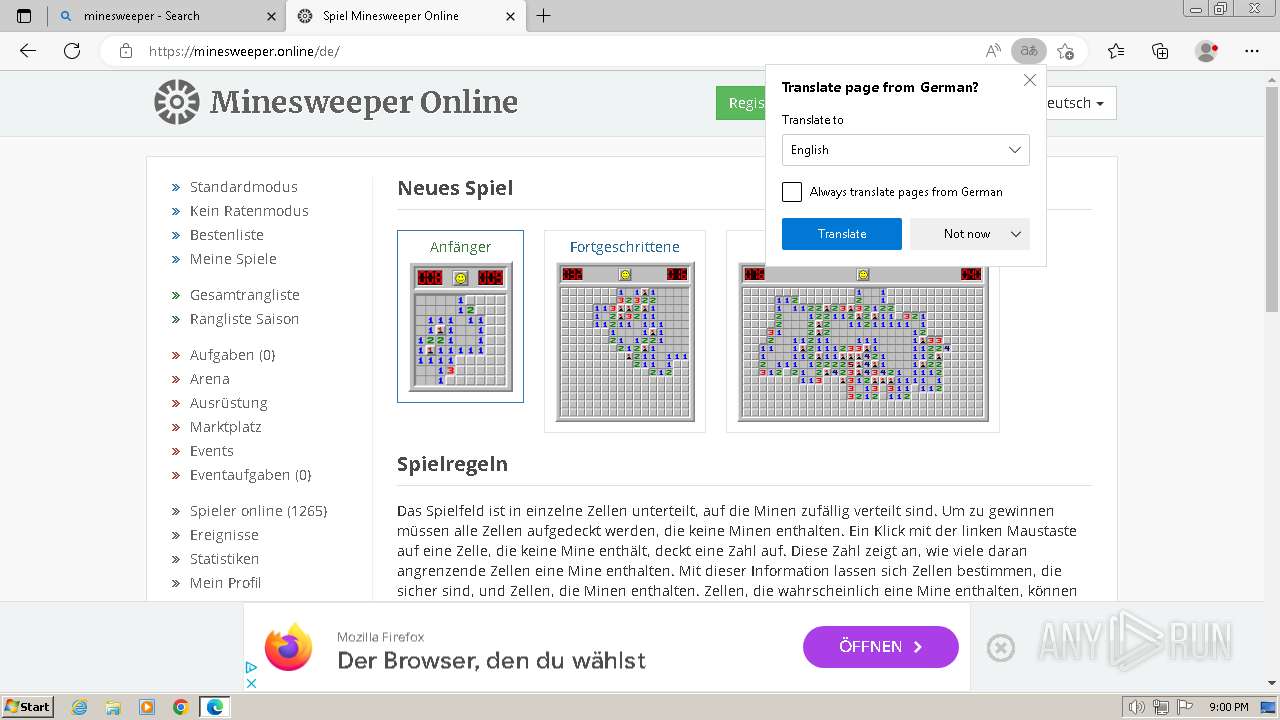Open a new browser tab
Viewport: 1280px width, 720px height.
pyautogui.click(x=543, y=16)
